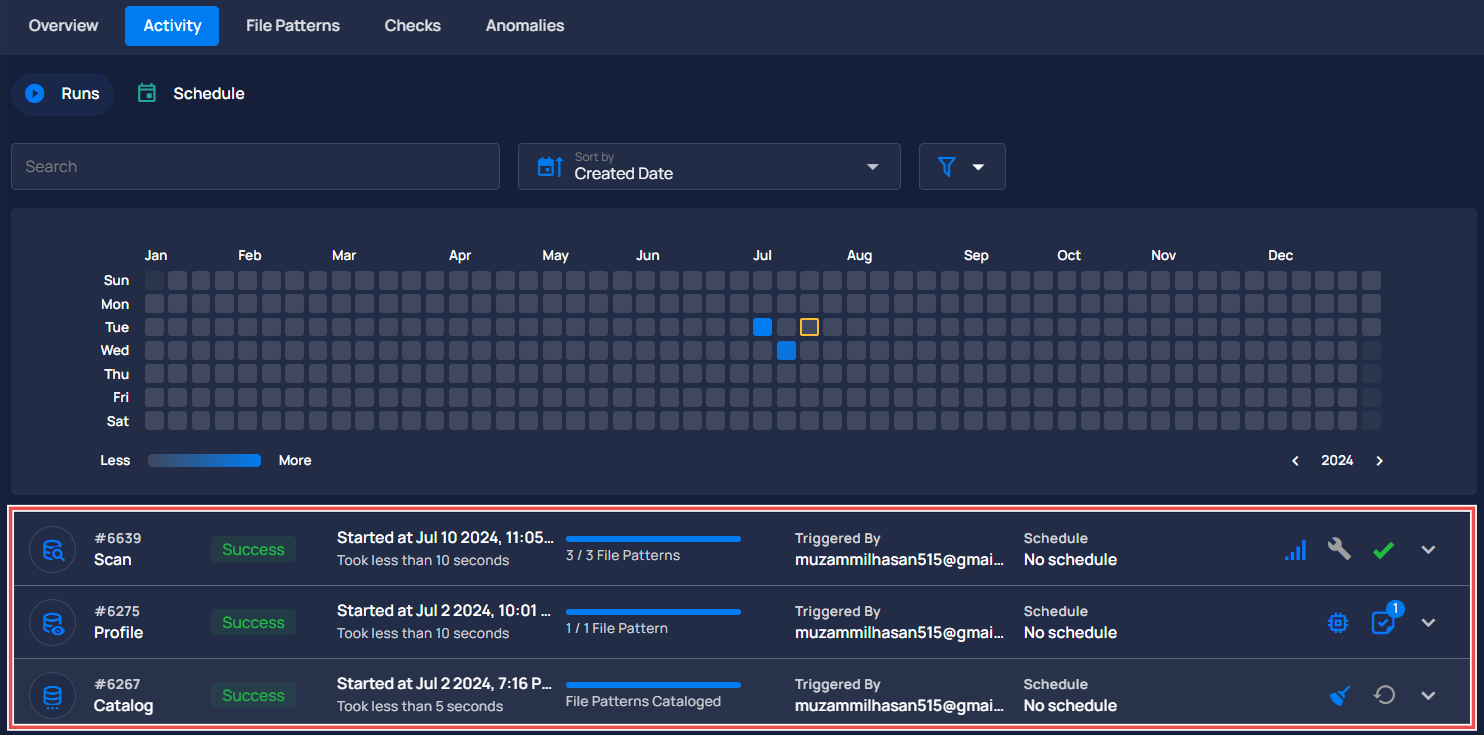Image resolution: width=1484 pixels, height=735 pixels.
Task: Click the Schedule calendar icon
Action: click(147, 93)
